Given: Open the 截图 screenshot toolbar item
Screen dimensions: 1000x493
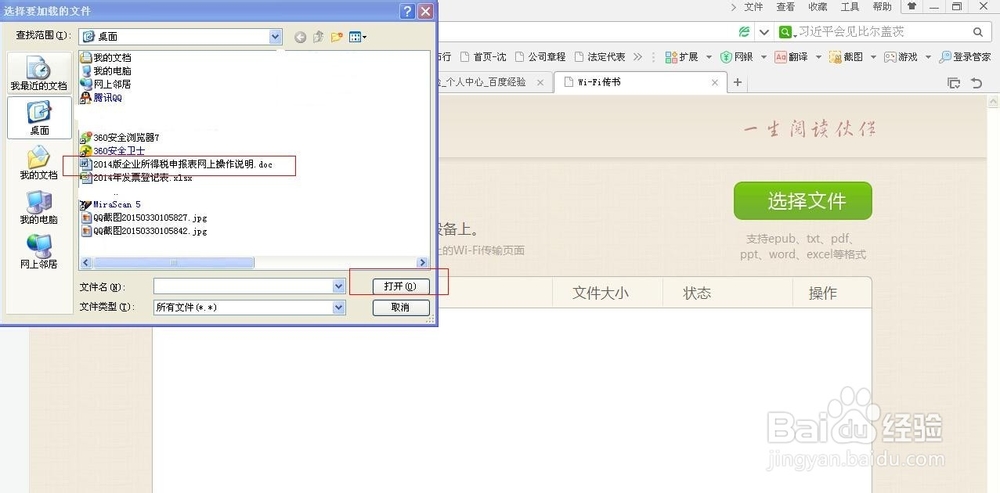Looking at the screenshot, I should coord(846,57).
